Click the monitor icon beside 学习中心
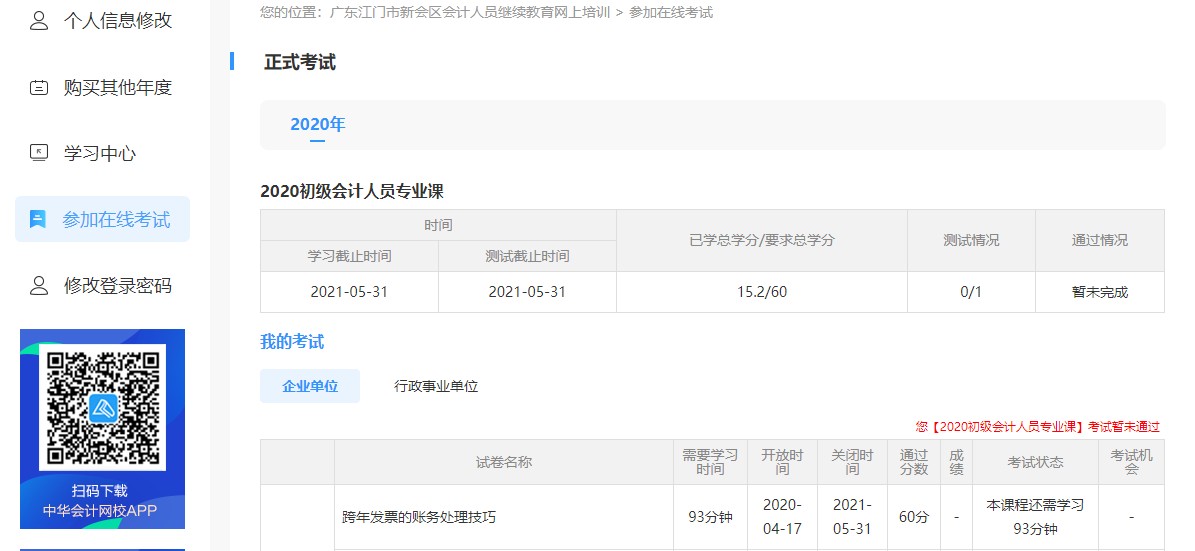Screen dimensions: 1195x551 point(39,153)
